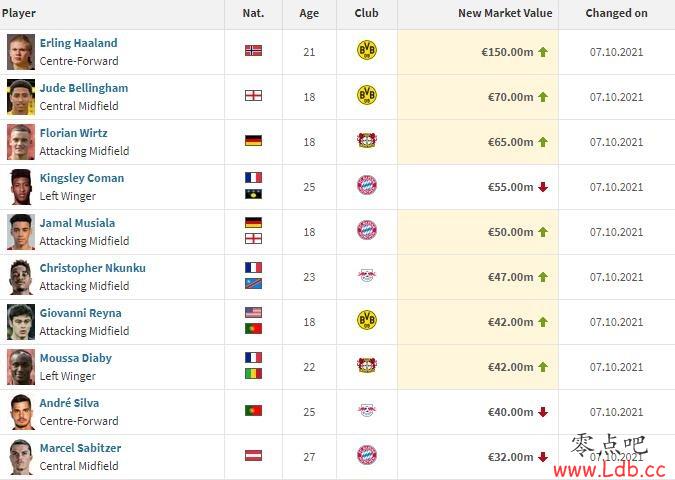675x480 pixels.
Task: Click the Portugal flag in André Silva's row
Action: [x=254, y=410]
